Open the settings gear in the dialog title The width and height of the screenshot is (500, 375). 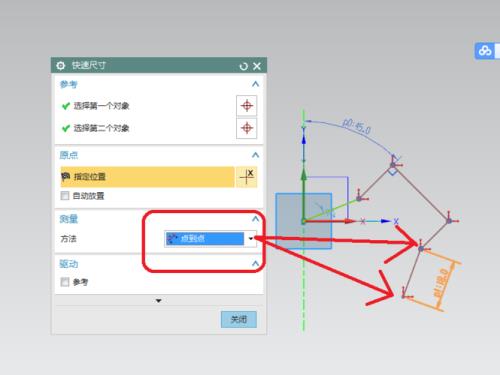(x=61, y=66)
